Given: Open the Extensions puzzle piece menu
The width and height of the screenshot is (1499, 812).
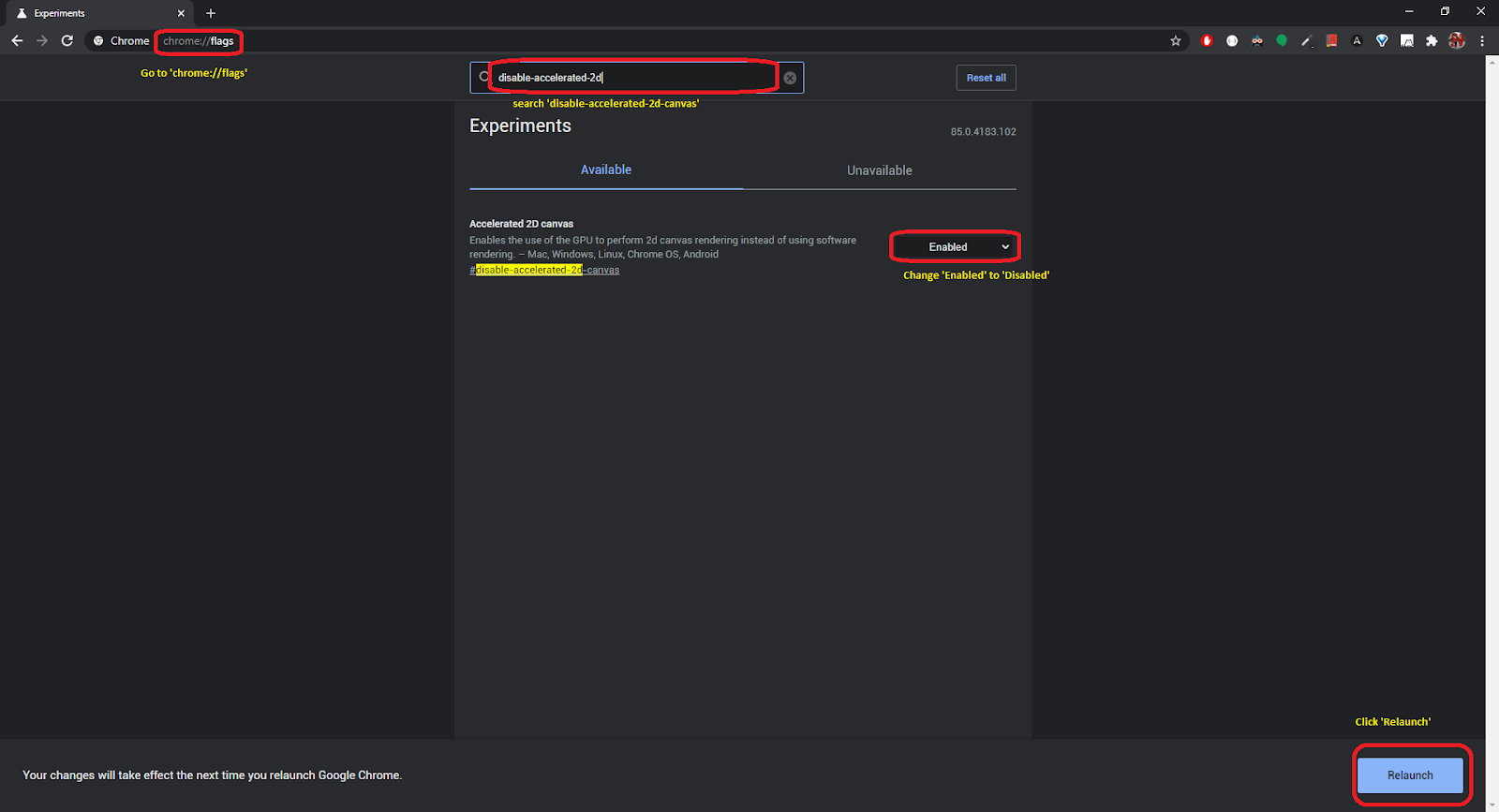Looking at the screenshot, I should [1432, 41].
